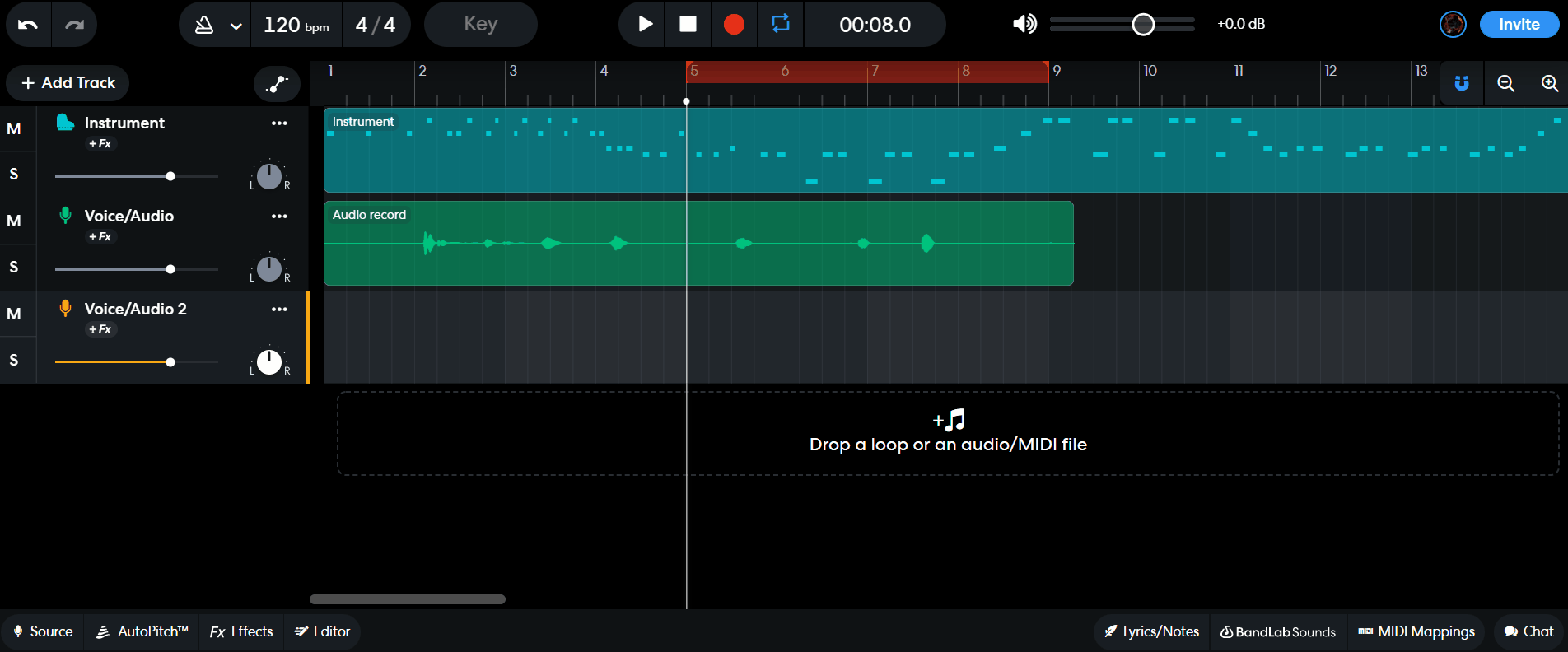Image resolution: width=1568 pixels, height=652 pixels.
Task: Open the AutoPitch tab
Action: tap(142, 631)
